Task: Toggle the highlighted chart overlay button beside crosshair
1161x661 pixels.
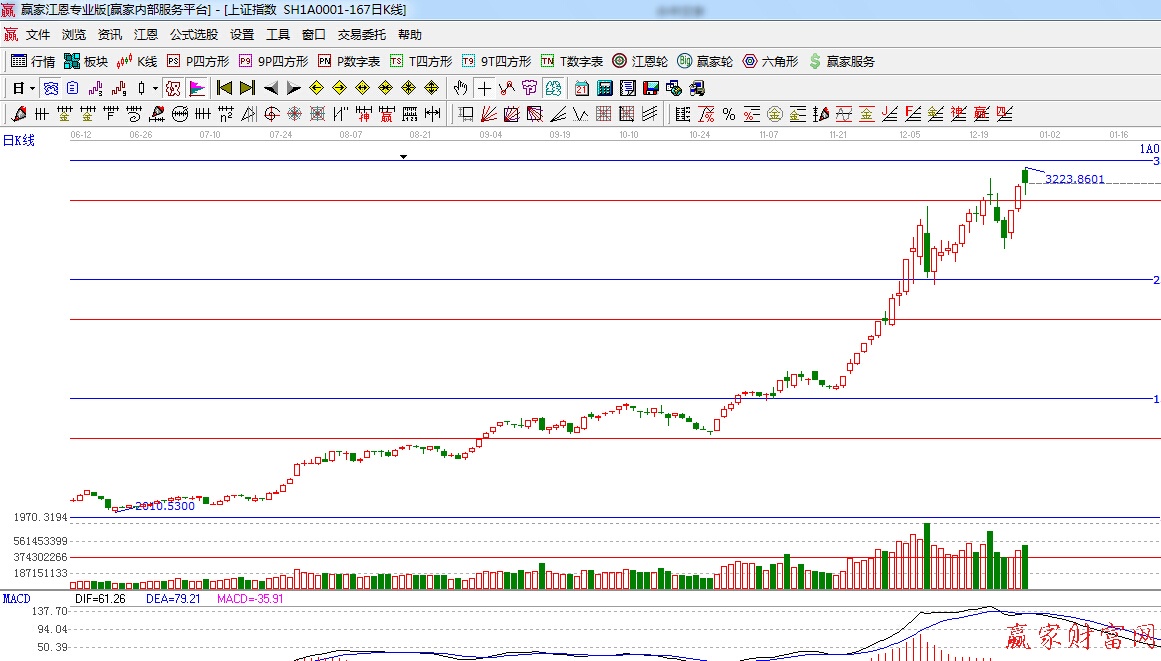Action: pos(552,88)
